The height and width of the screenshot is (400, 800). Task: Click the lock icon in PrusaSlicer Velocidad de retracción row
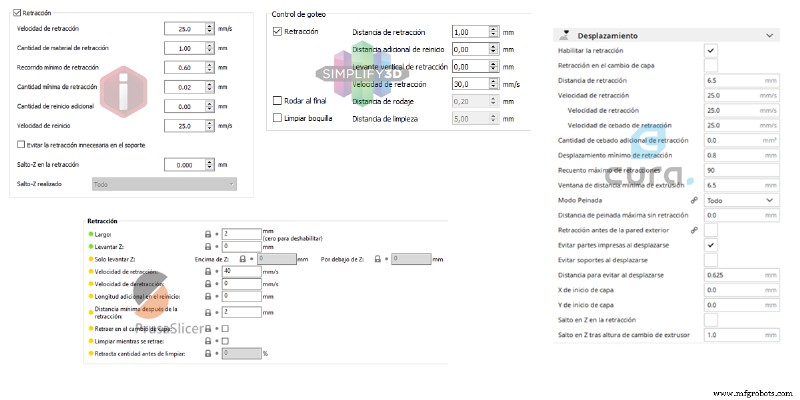point(208,271)
